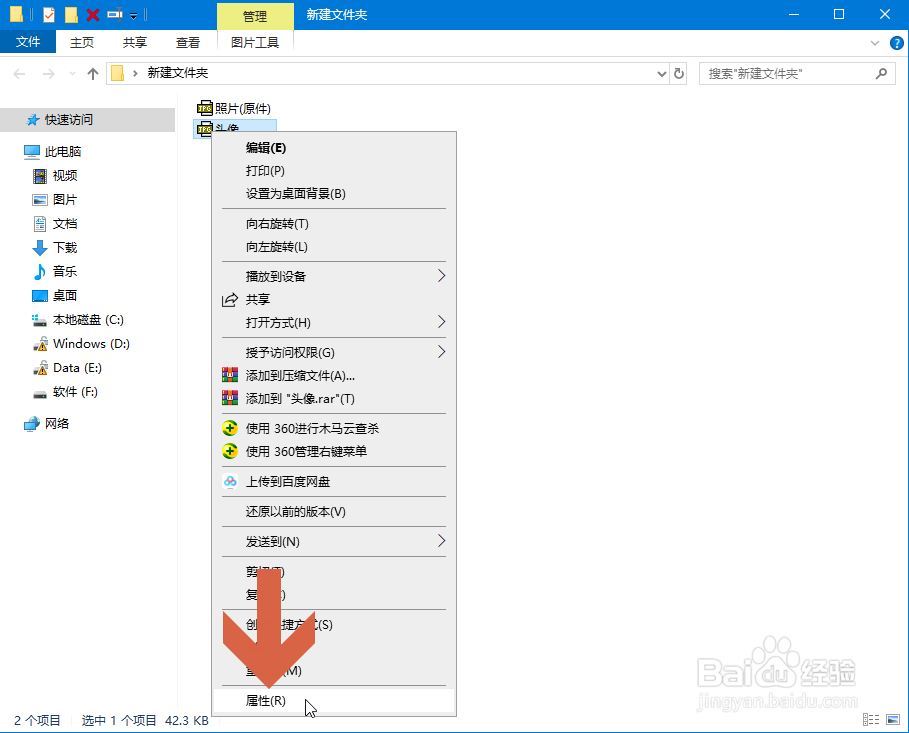Switch to the 共享 ribbon tab
The image size is (909, 733).
click(x=135, y=42)
